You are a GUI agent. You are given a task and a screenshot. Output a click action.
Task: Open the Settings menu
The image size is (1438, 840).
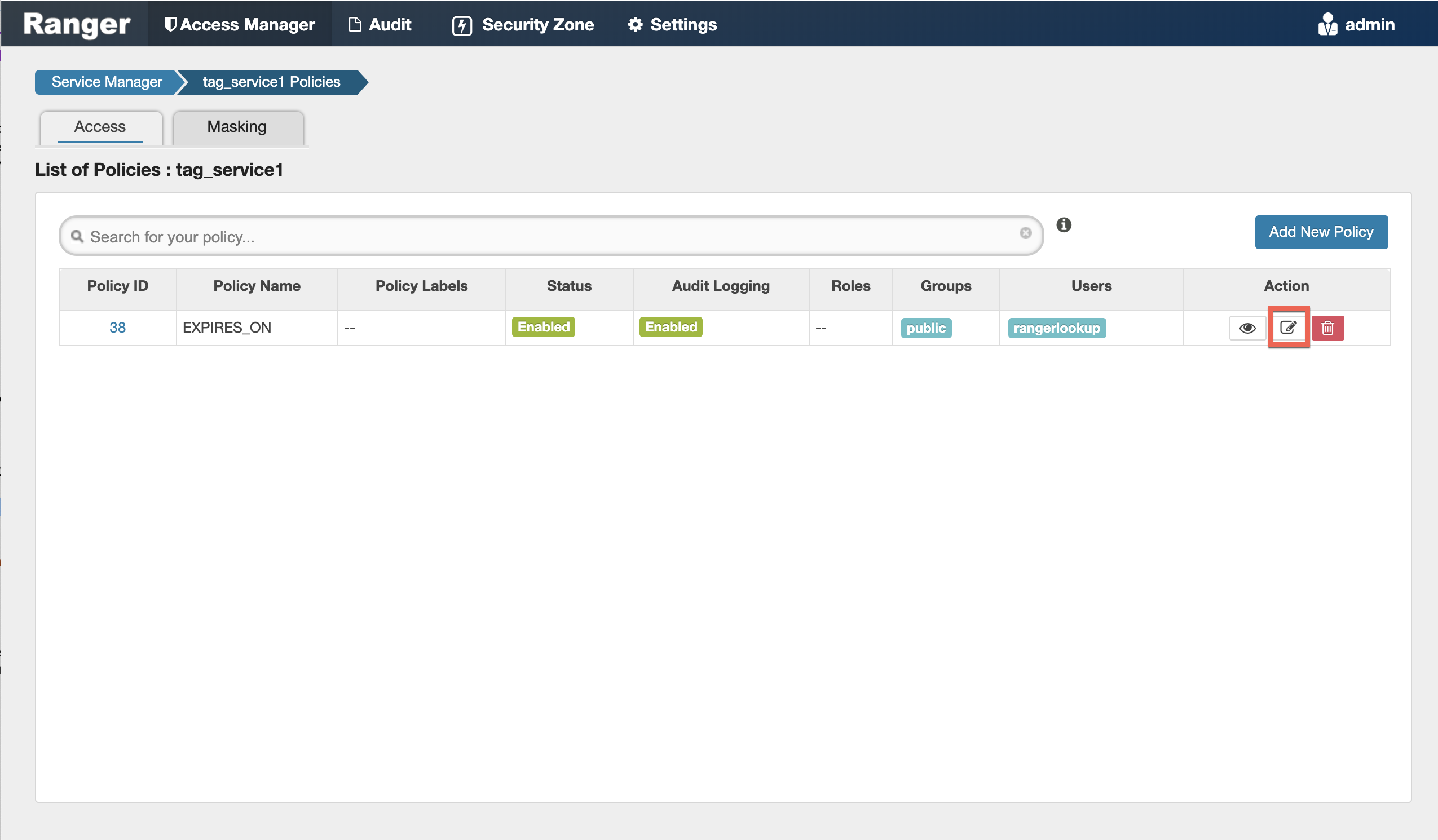click(673, 25)
